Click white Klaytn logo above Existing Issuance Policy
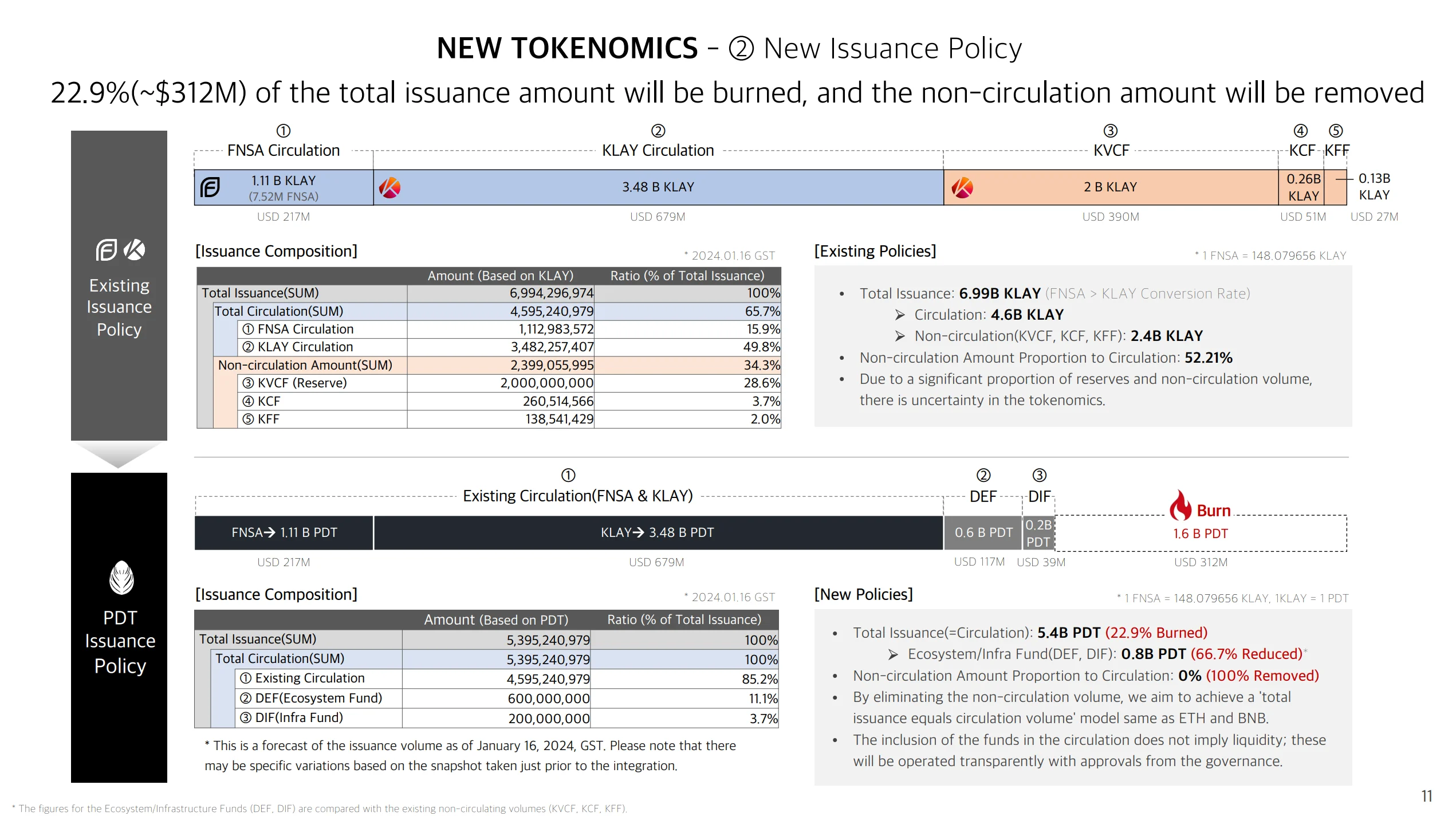Image resolution: width=1456 pixels, height=816 pixels. (x=135, y=250)
